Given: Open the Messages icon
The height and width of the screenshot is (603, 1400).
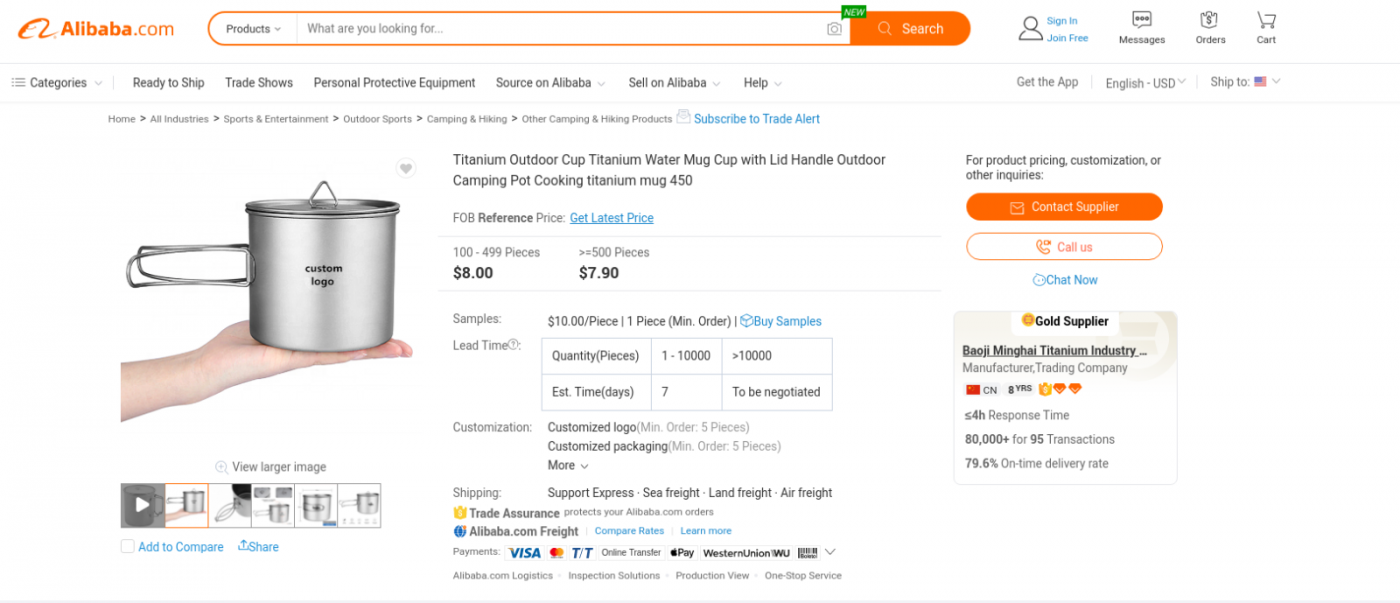Looking at the screenshot, I should 1141,20.
